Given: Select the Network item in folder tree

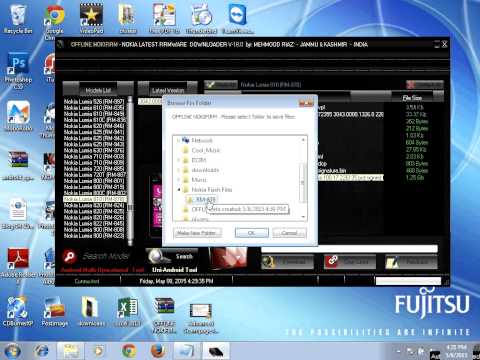Looking at the screenshot, I should tap(202, 140).
